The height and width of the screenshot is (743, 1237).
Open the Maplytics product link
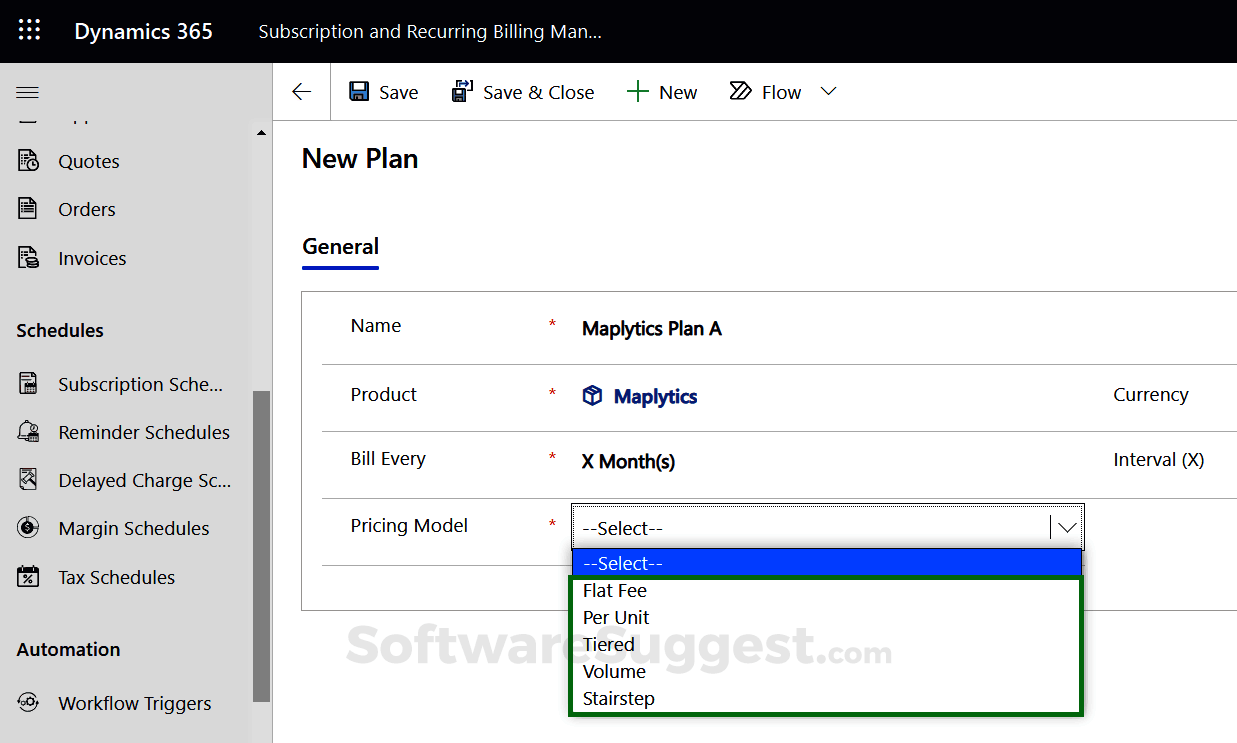tap(655, 396)
